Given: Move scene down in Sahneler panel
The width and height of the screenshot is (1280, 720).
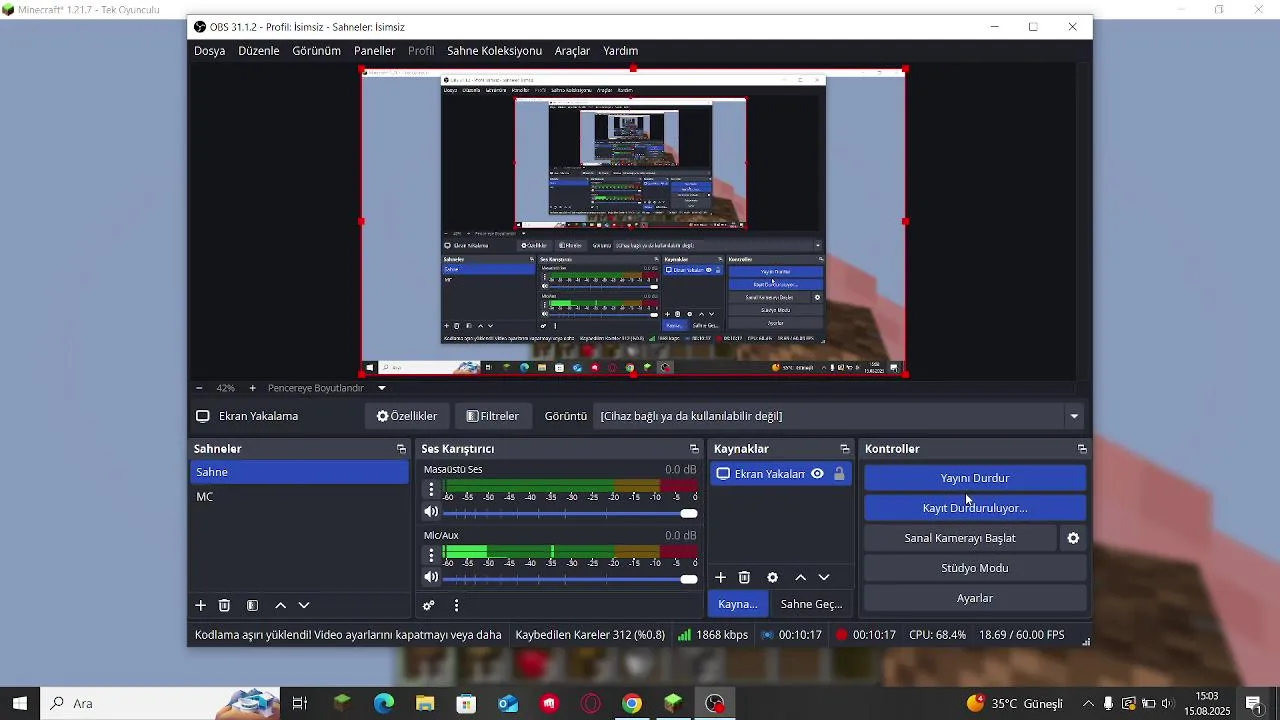Looking at the screenshot, I should 304,605.
